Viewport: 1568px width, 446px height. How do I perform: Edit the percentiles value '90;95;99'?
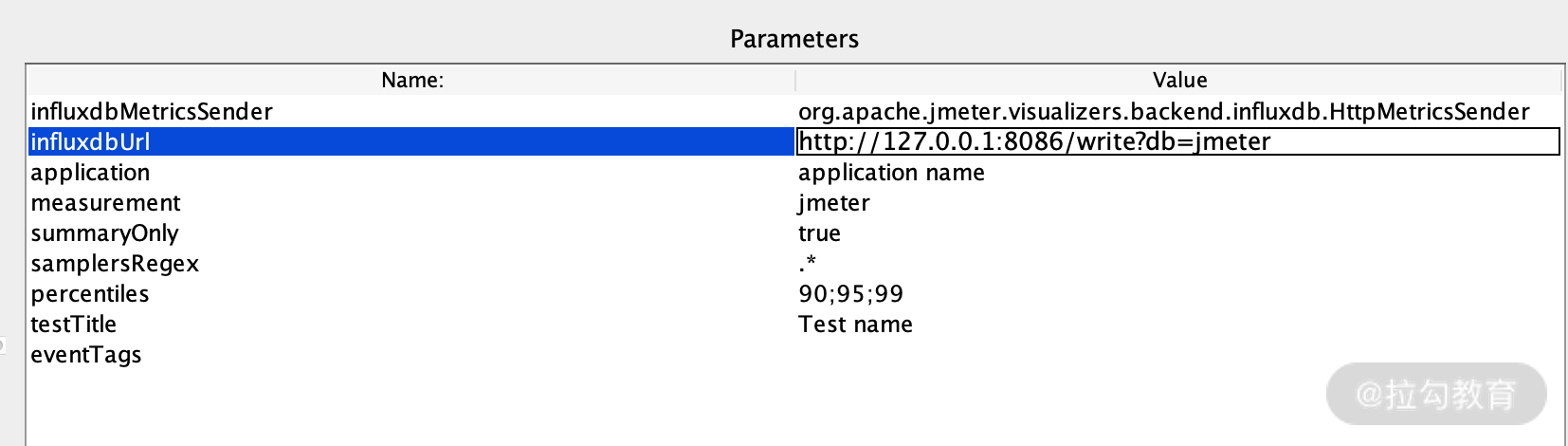(x=850, y=294)
